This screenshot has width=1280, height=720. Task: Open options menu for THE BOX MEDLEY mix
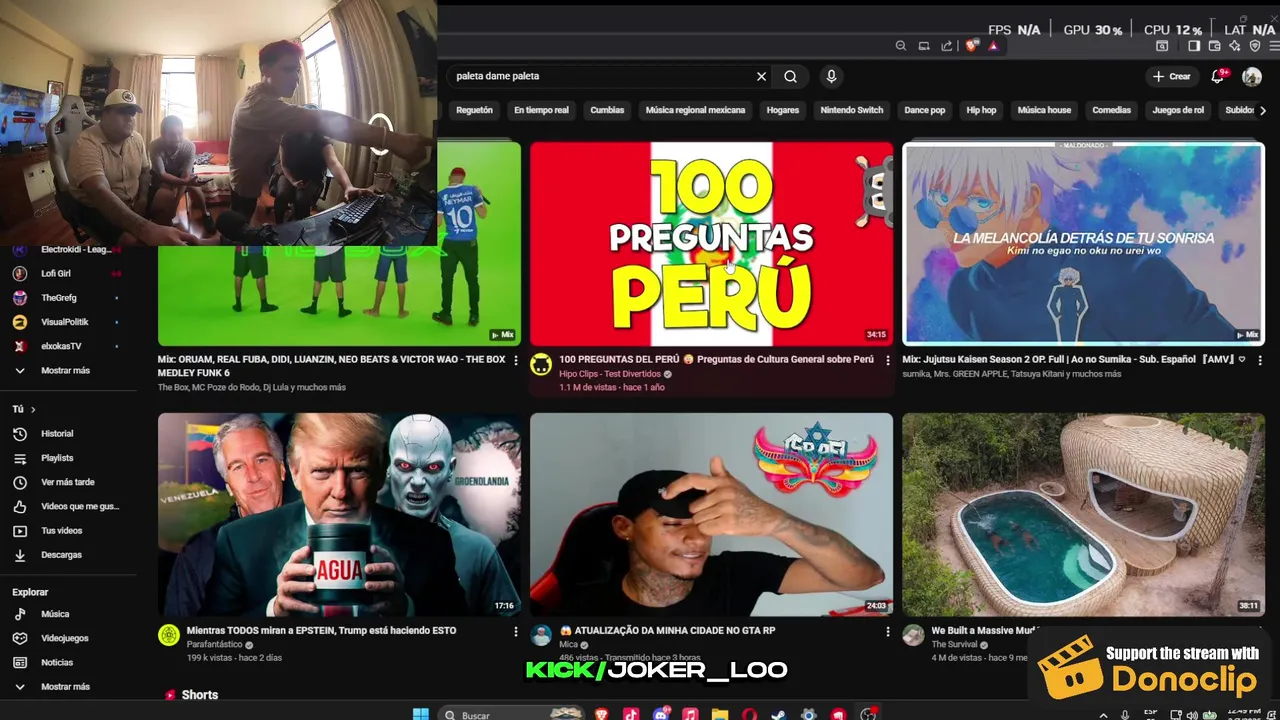(516, 360)
